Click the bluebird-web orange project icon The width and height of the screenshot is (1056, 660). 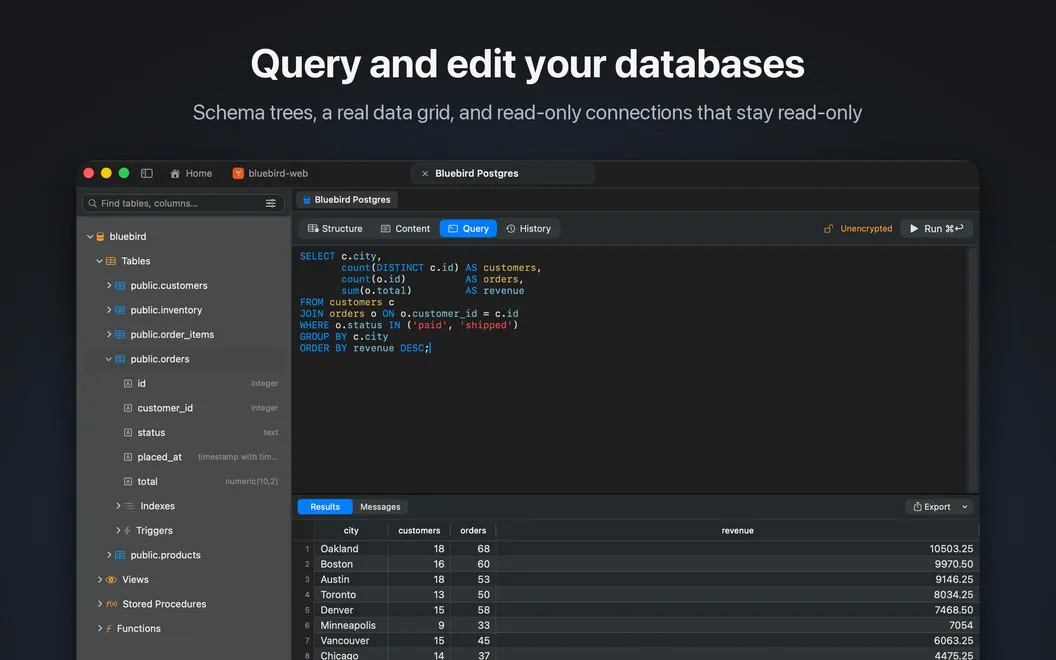[238, 173]
